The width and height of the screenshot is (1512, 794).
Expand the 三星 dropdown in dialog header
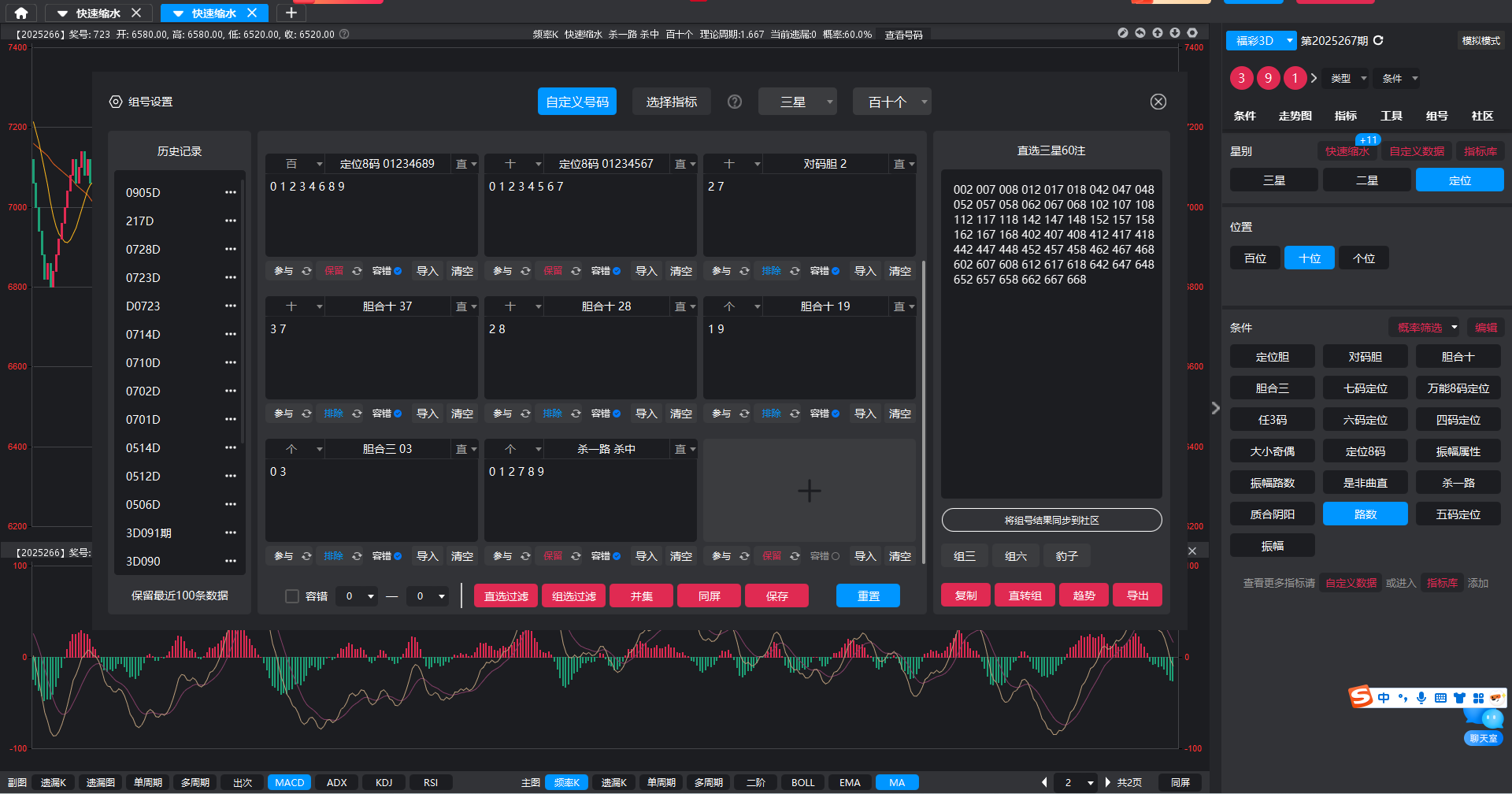point(797,102)
